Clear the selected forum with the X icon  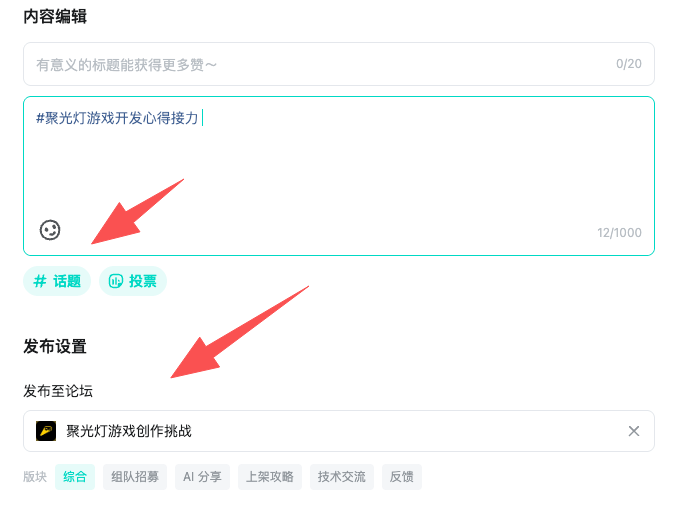633,431
